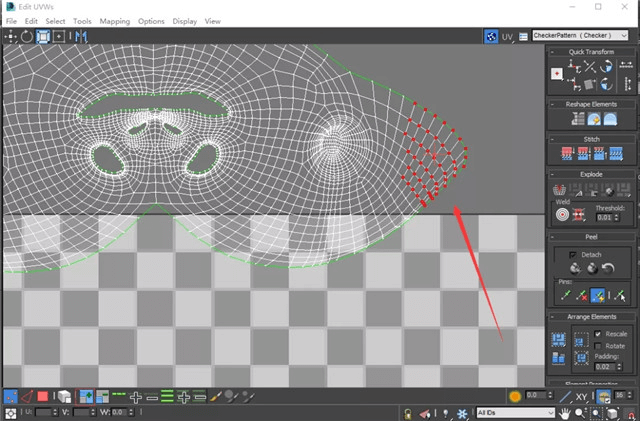This screenshot has height=421, width=640.
Task: Click Peel Mode icon
Action: click(x=592, y=268)
